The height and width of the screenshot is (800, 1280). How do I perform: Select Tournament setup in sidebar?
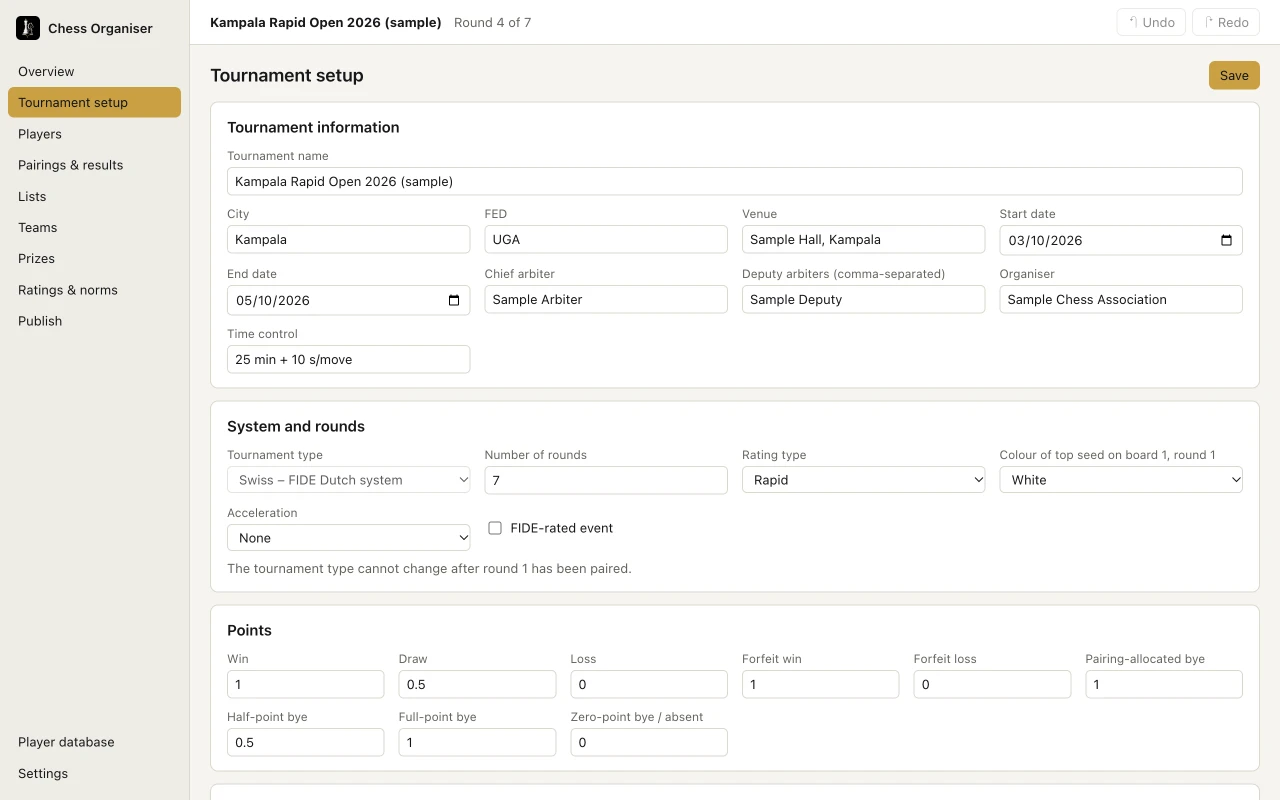coord(94,103)
